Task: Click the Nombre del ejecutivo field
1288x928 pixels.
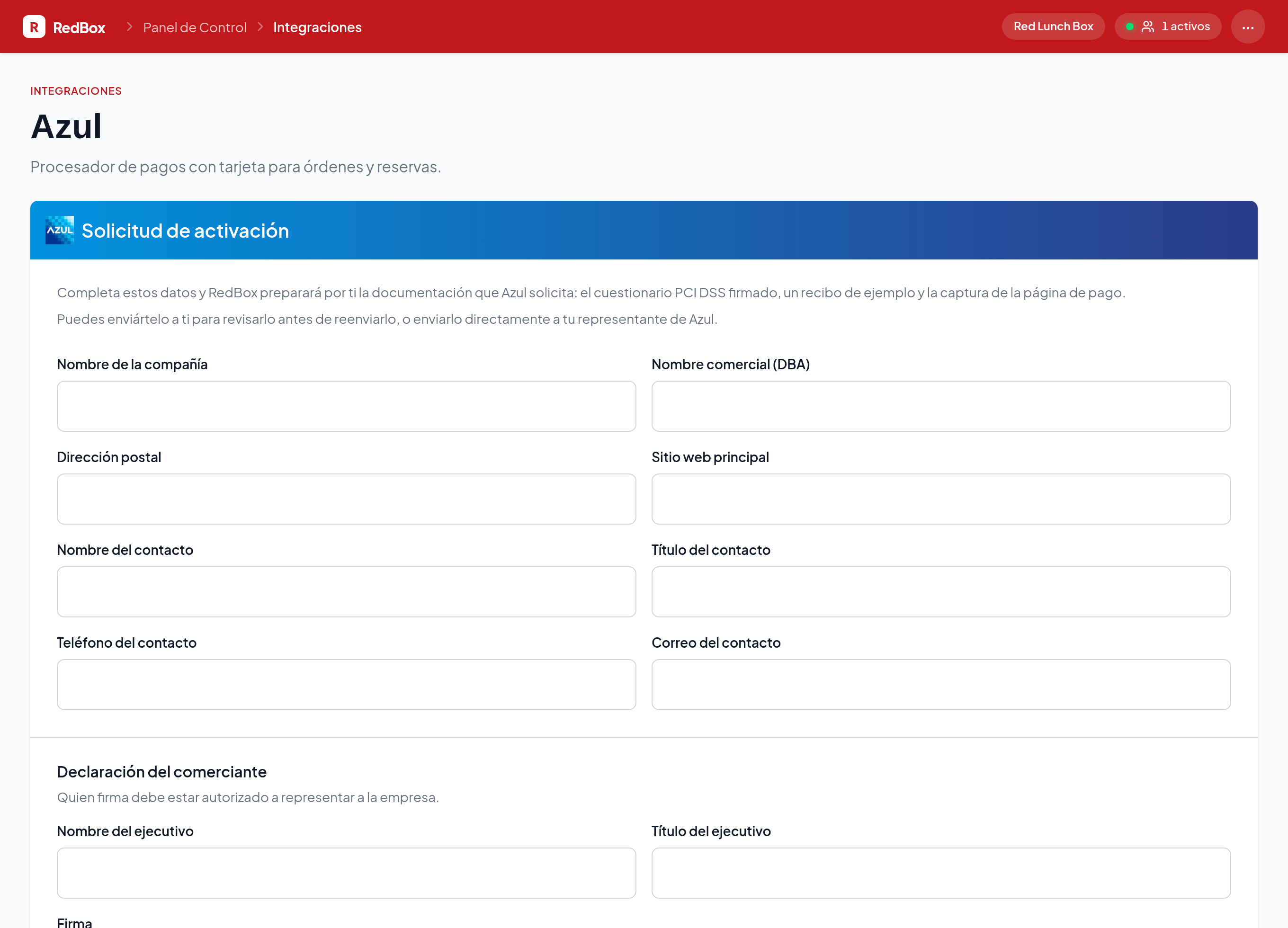Action: pyautogui.click(x=347, y=873)
